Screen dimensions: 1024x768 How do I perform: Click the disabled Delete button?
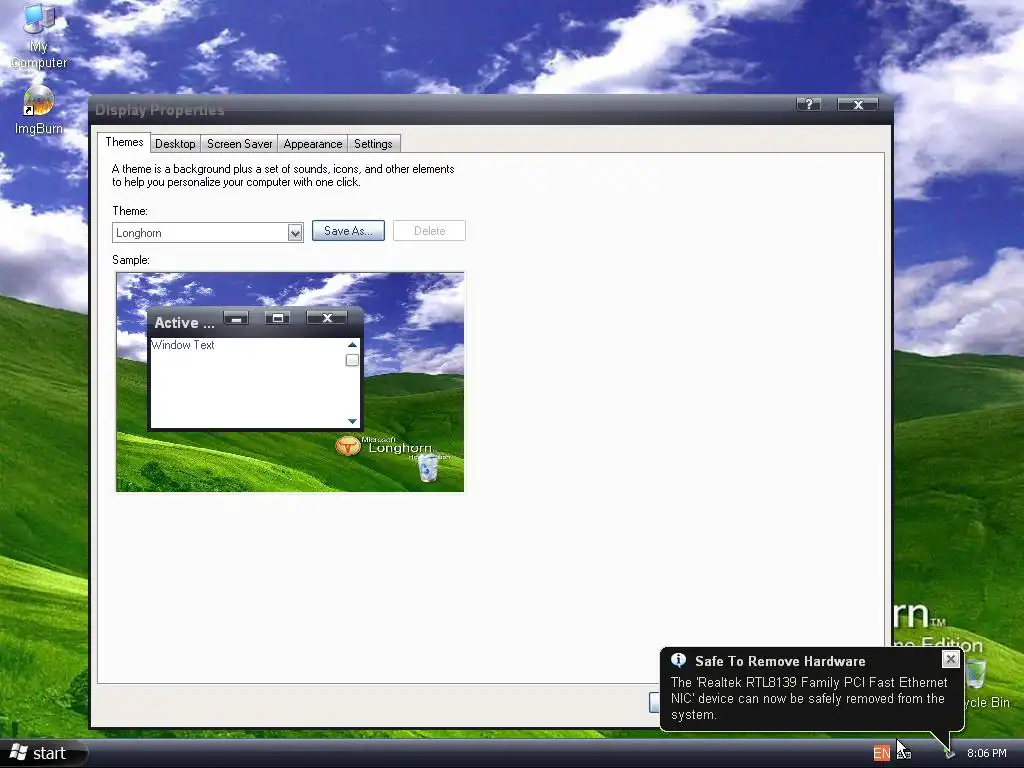pos(429,231)
